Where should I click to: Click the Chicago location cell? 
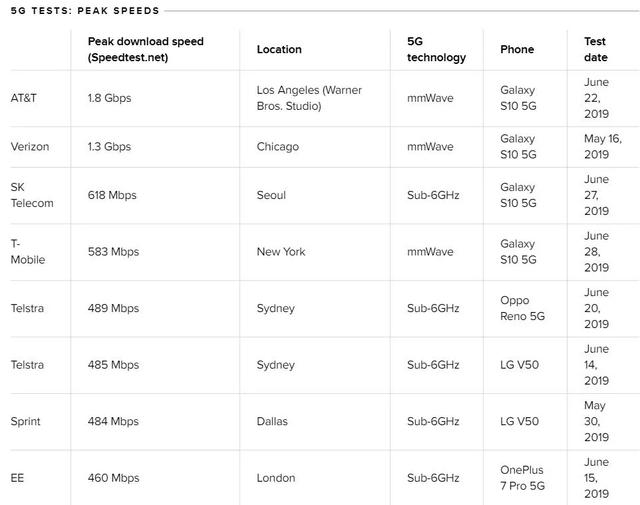pos(278,147)
